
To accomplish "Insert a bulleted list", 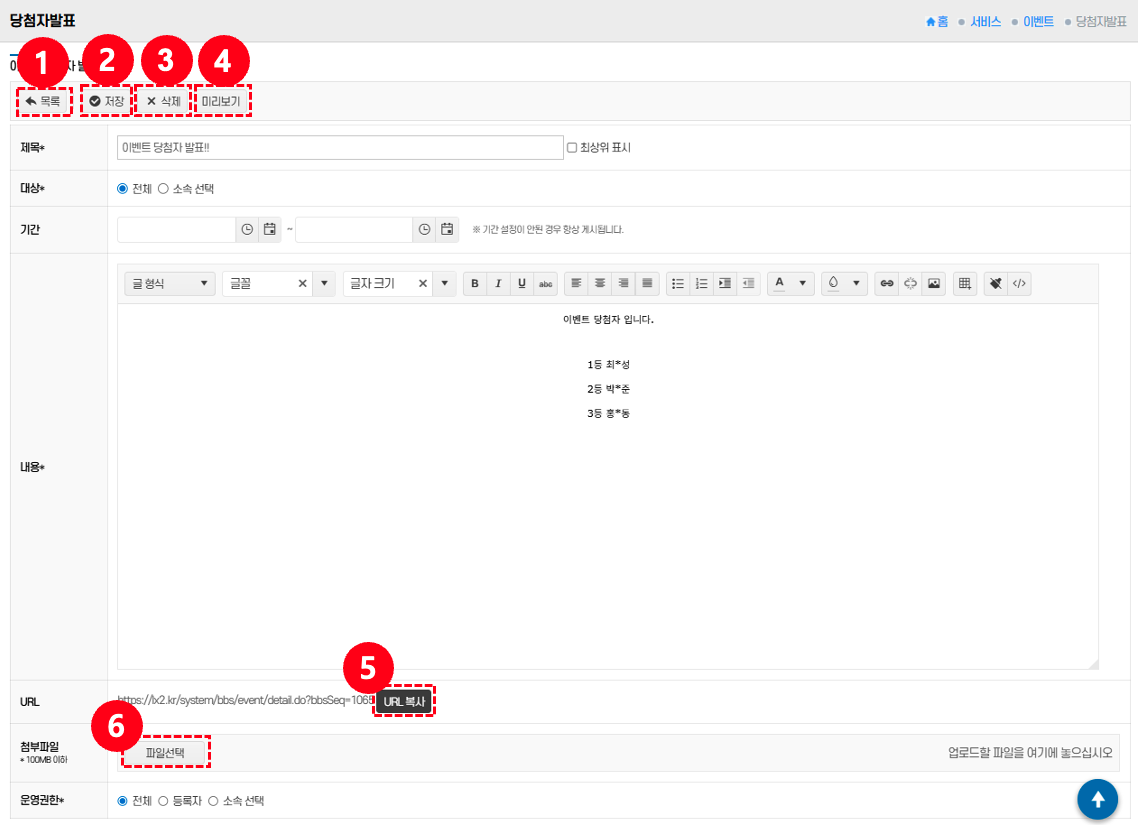I will 678,284.
